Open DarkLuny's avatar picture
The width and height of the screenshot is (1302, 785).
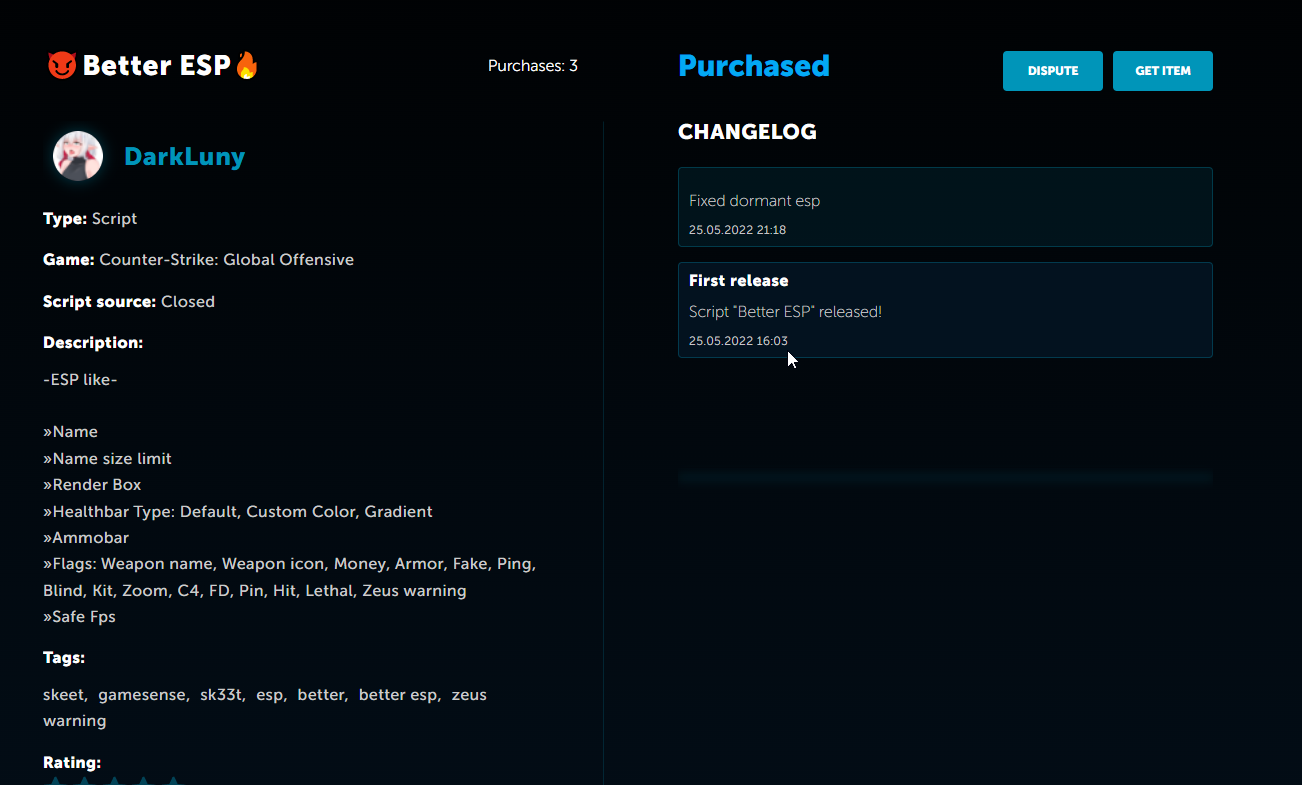tap(78, 156)
